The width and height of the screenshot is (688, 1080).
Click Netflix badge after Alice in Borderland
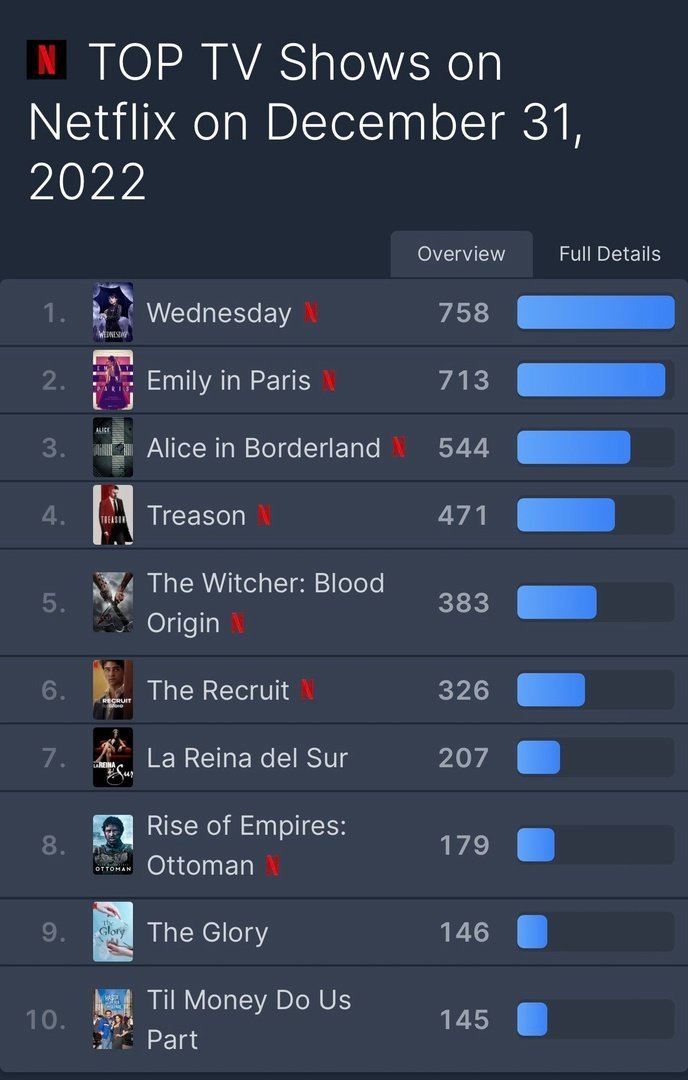(399, 448)
